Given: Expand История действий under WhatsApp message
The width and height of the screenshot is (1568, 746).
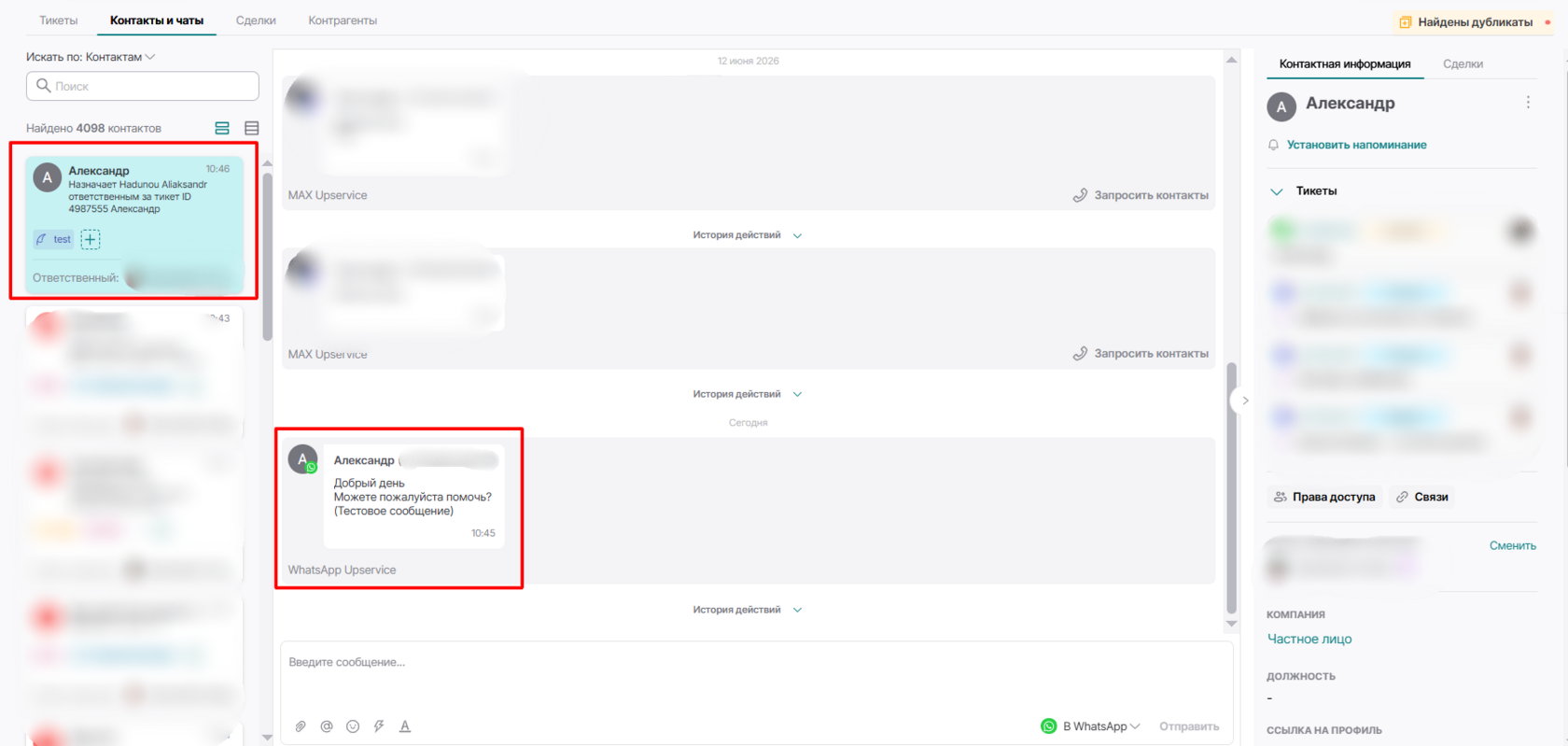Looking at the screenshot, I should (747, 610).
